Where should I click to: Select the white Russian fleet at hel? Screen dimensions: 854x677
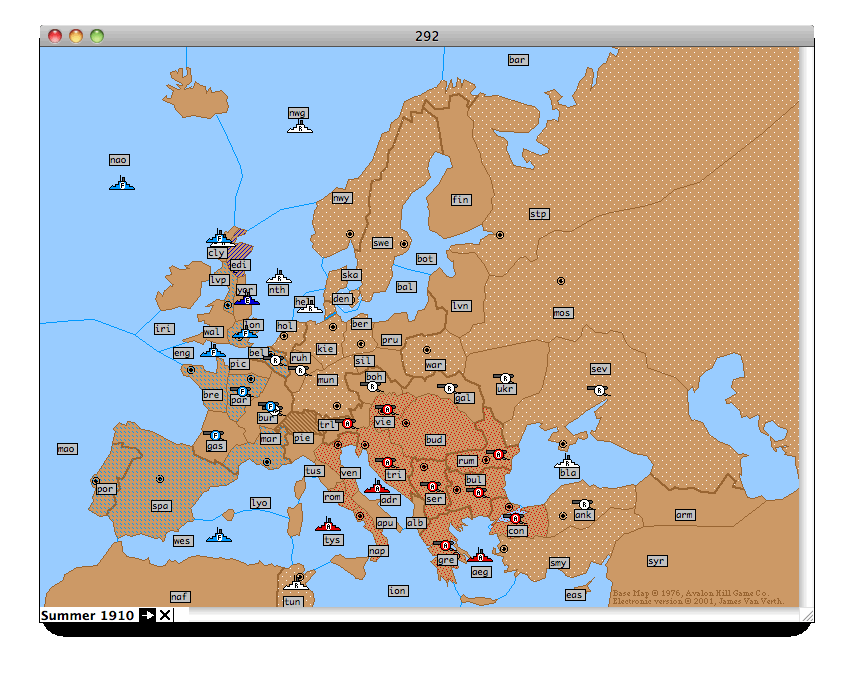click(310, 308)
